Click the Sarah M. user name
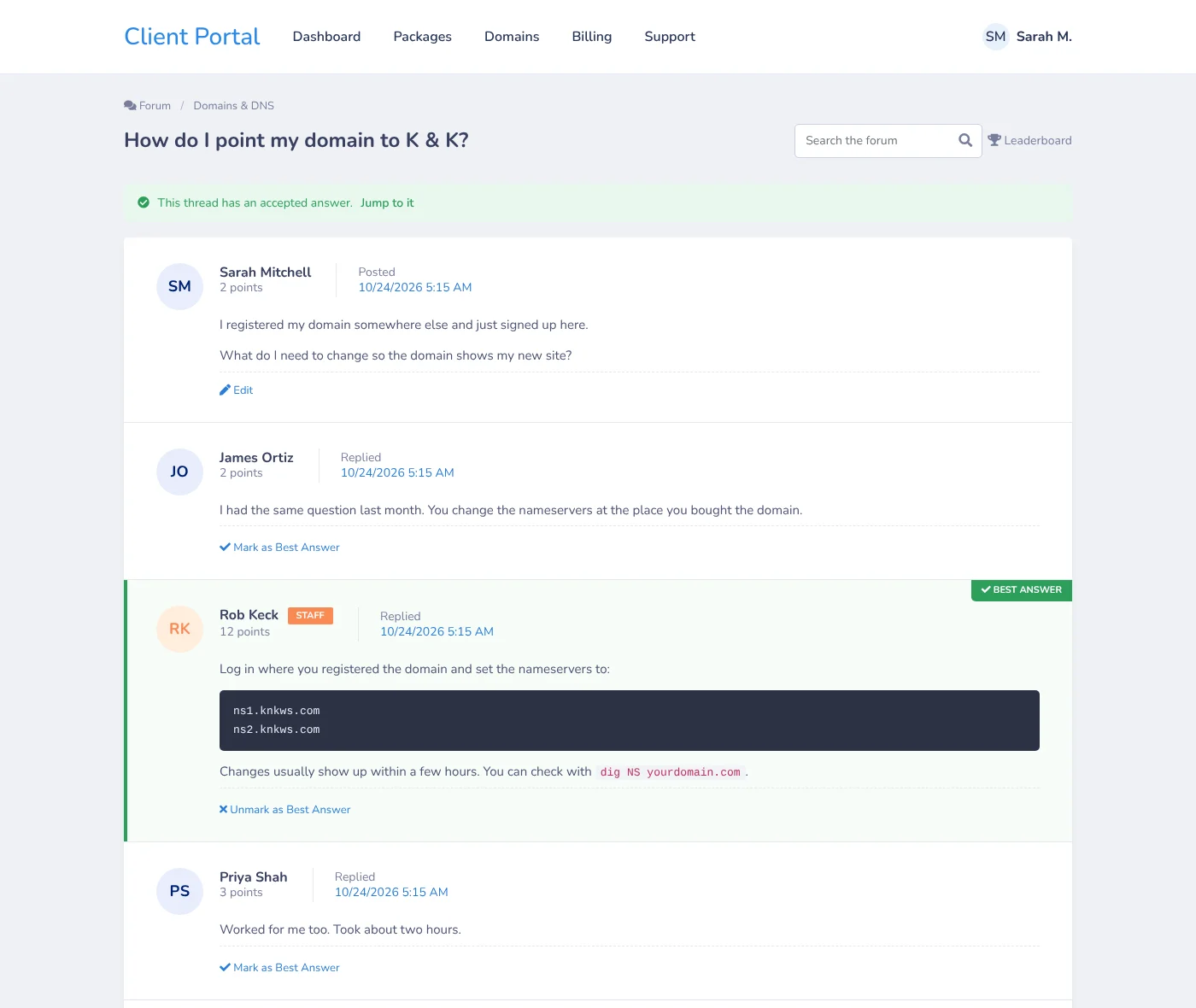 point(1044,37)
